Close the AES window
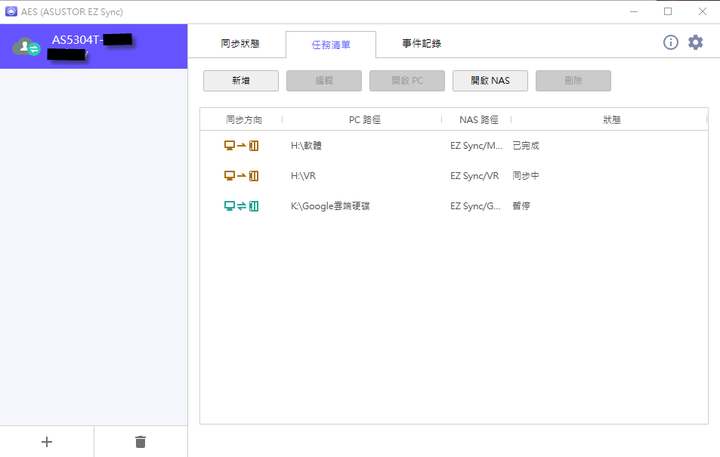 coord(703,11)
